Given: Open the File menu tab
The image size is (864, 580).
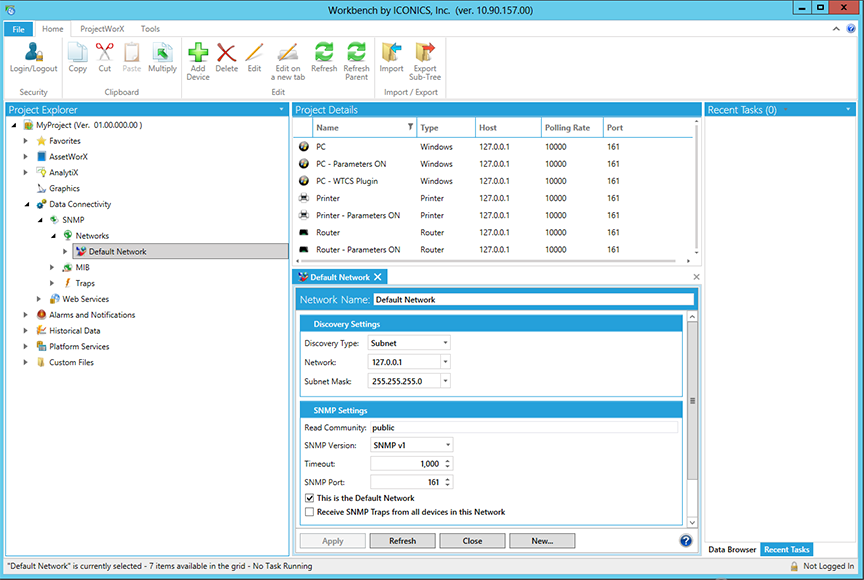Looking at the screenshot, I should click(x=18, y=29).
